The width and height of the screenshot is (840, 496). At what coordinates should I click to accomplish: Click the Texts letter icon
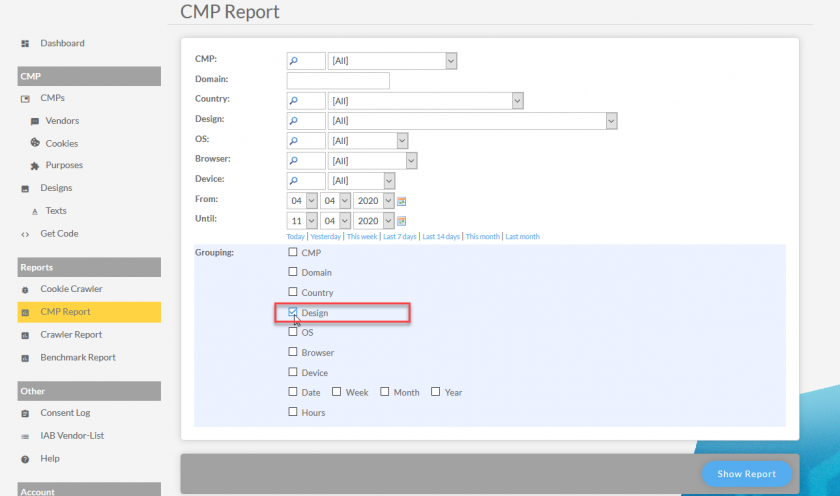point(35,212)
